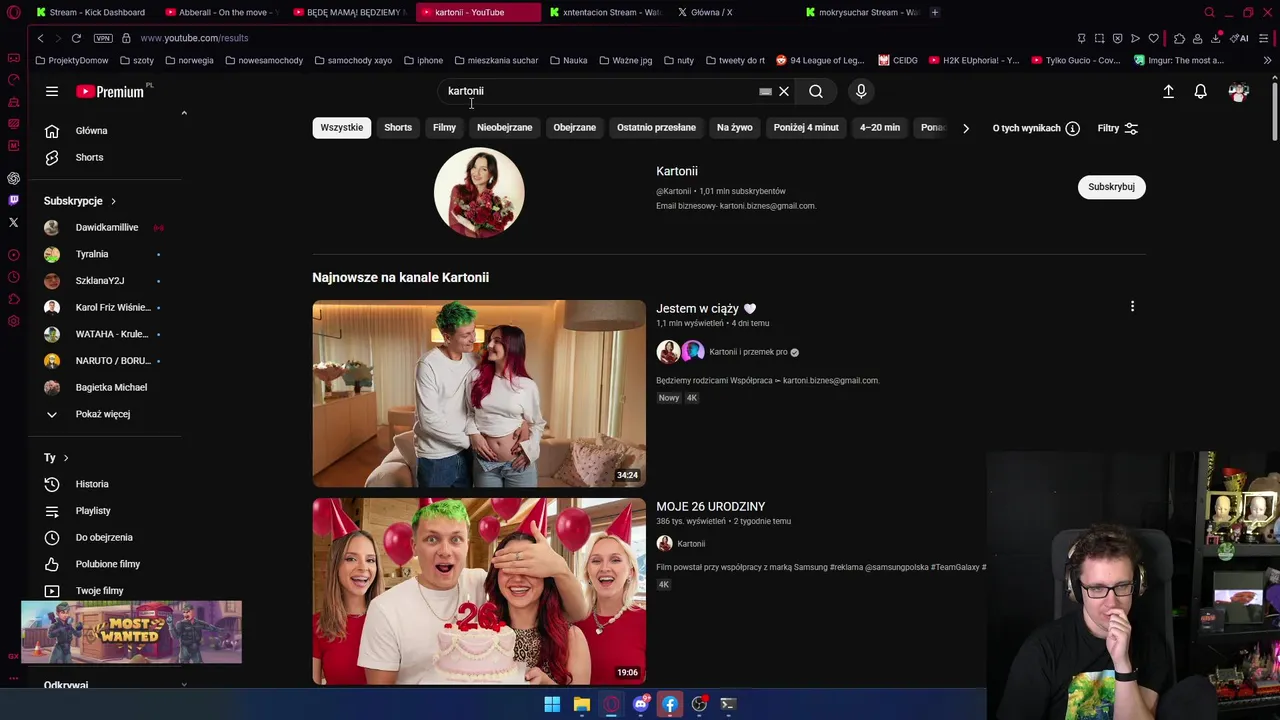Click the kartonii search input field
The image size is (1280, 720).
click(600, 91)
